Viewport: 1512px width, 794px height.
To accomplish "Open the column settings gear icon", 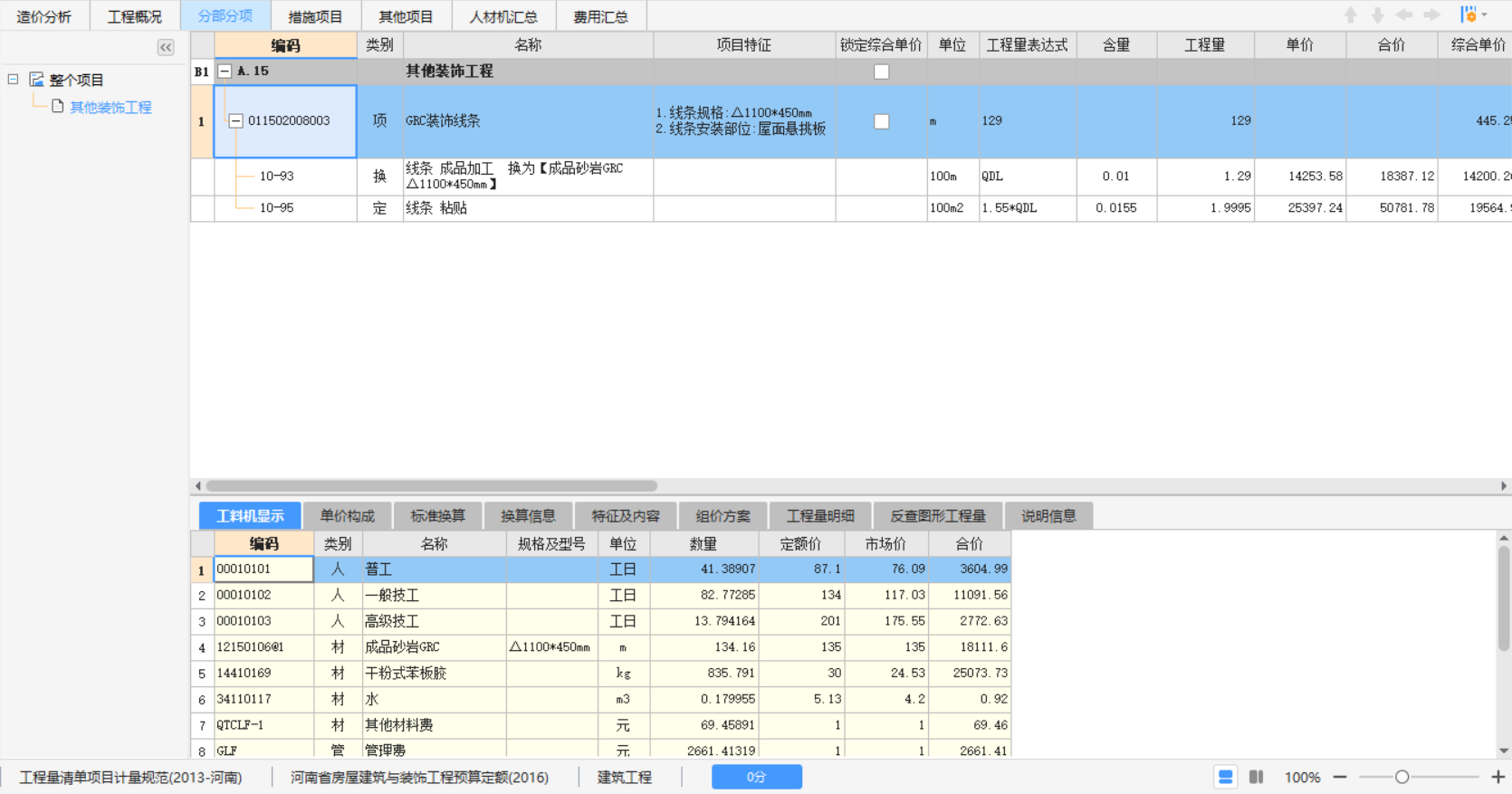I will pos(1469,15).
